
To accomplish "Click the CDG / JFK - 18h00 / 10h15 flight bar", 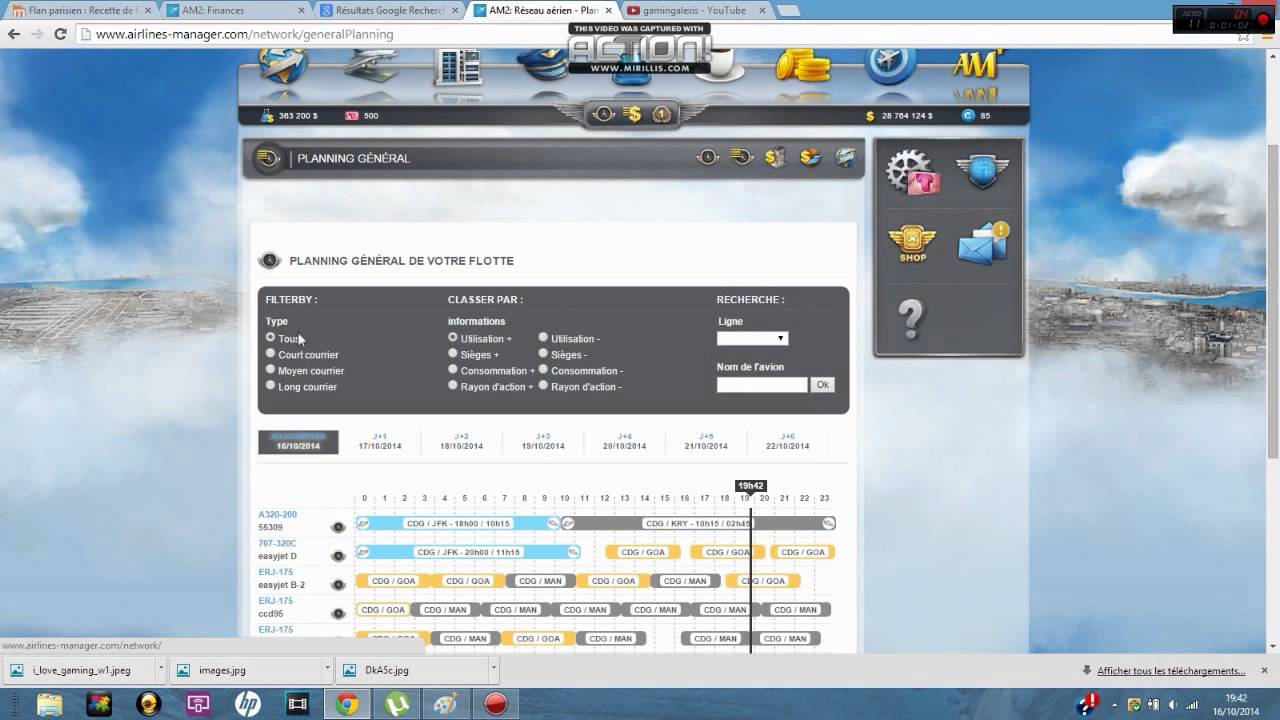I will [458, 523].
